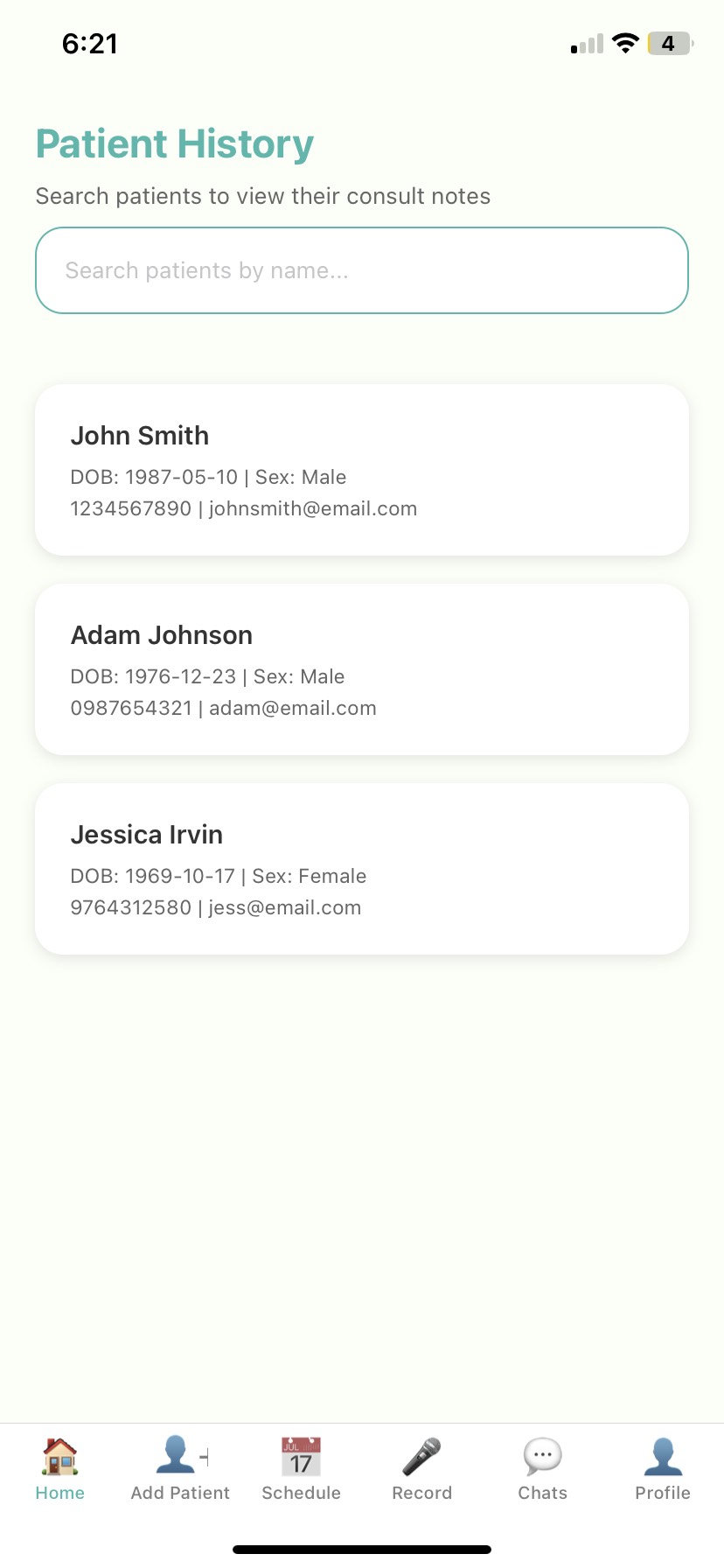This screenshot has width=724, height=1568.
Task: Open Jessica Irvin patient card
Action: pos(362,869)
